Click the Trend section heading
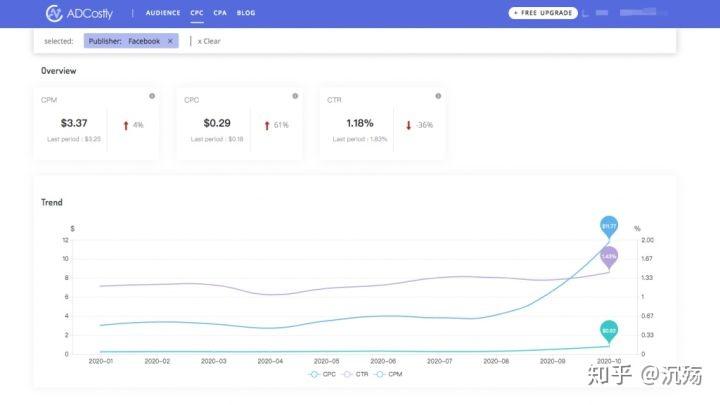720x405 pixels. [x=51, y=202]
